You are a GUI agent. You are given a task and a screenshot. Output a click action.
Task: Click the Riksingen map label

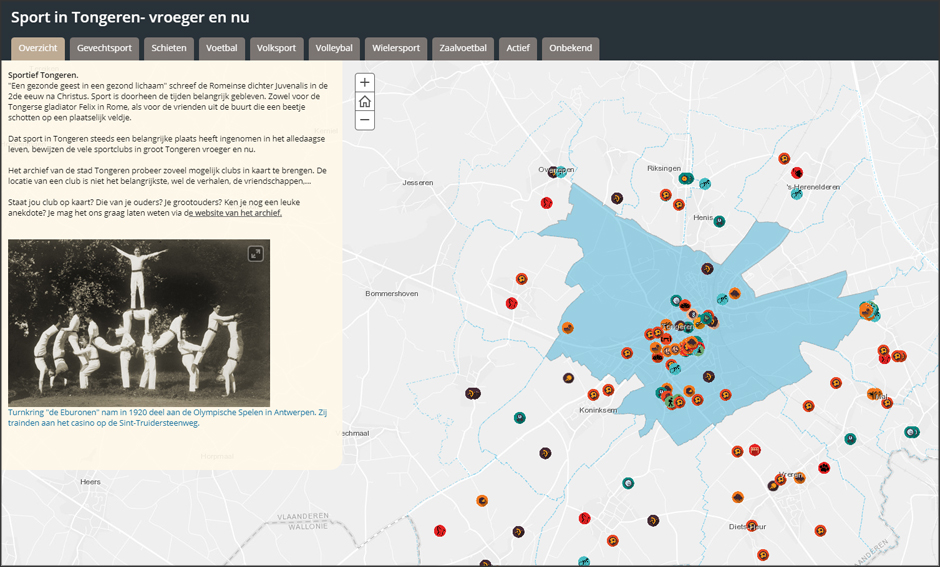pos(664,168)
